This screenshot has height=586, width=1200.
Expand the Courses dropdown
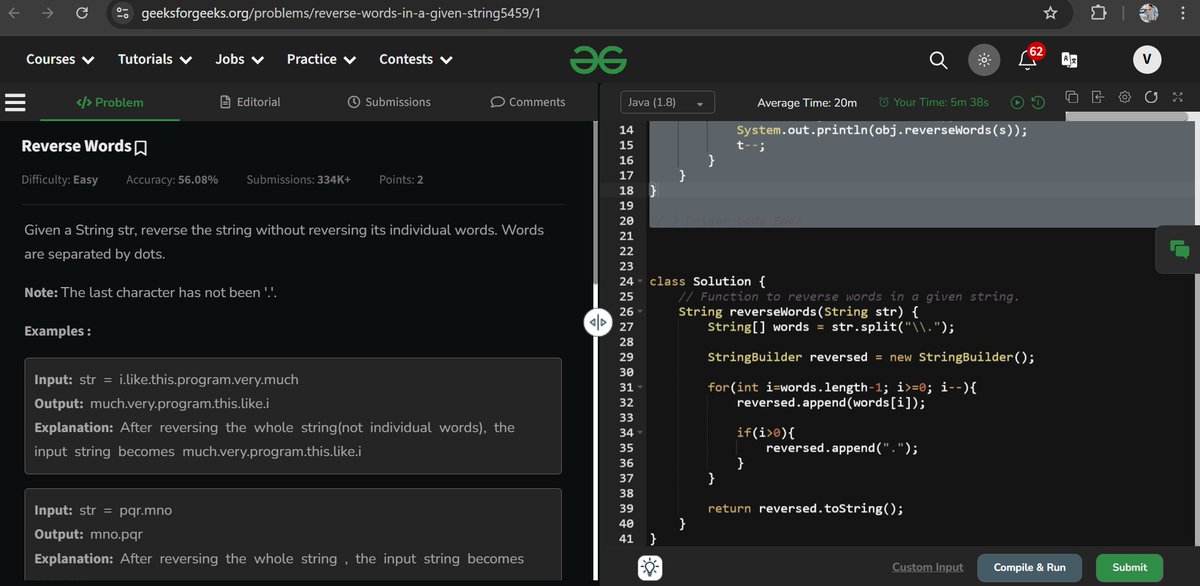click(60, 59)
